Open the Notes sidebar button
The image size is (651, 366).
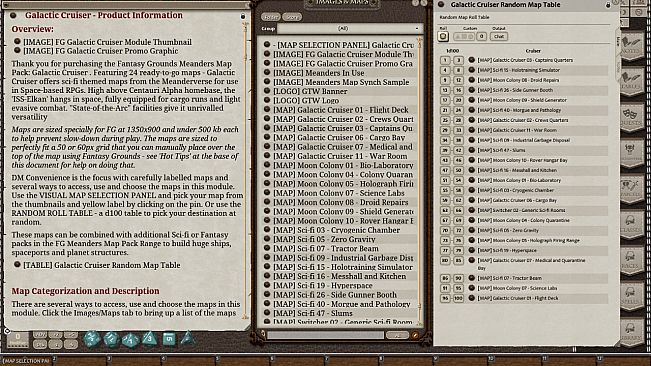click(631, 46)
